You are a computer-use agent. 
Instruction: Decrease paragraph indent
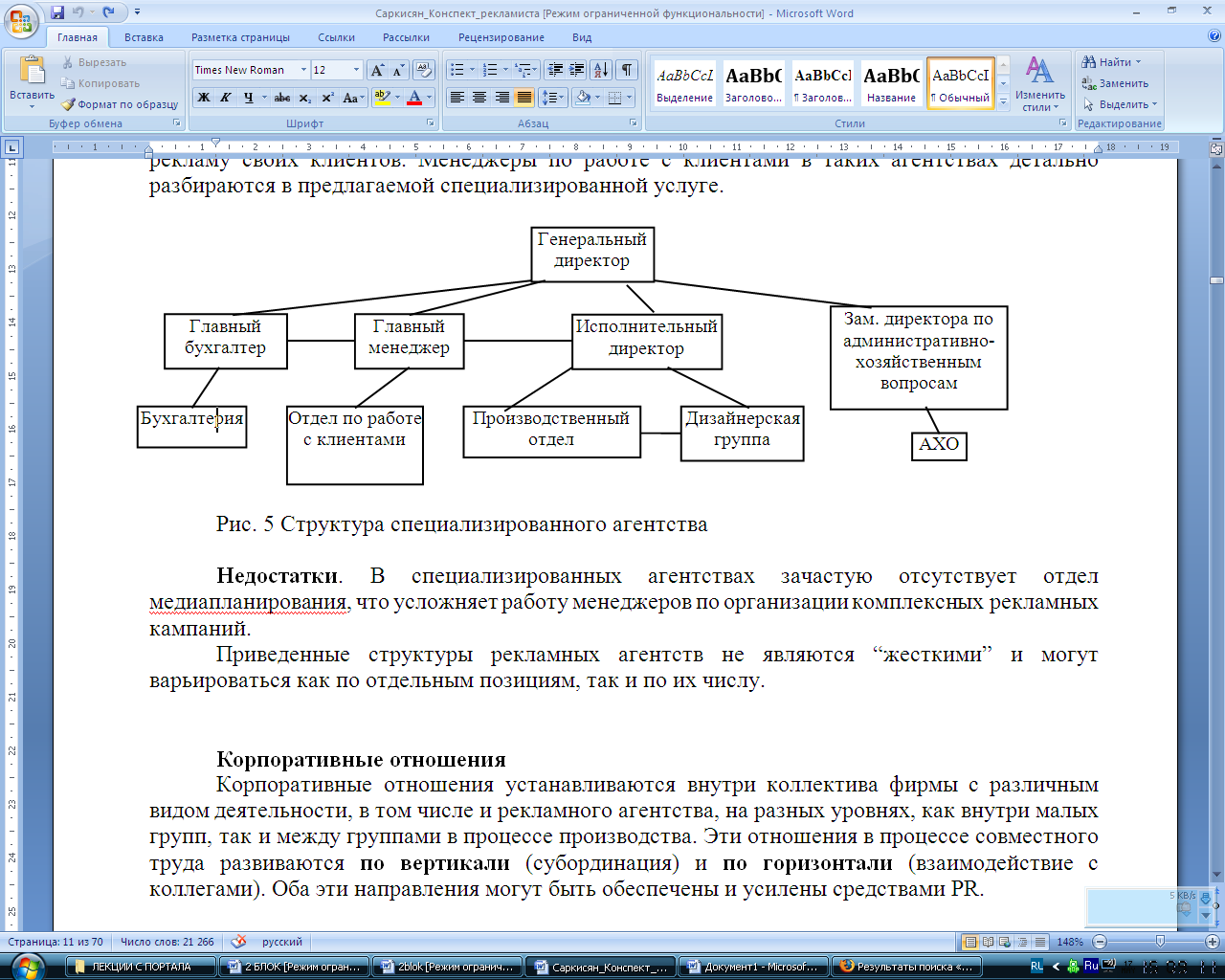click(x=554, y=70)
